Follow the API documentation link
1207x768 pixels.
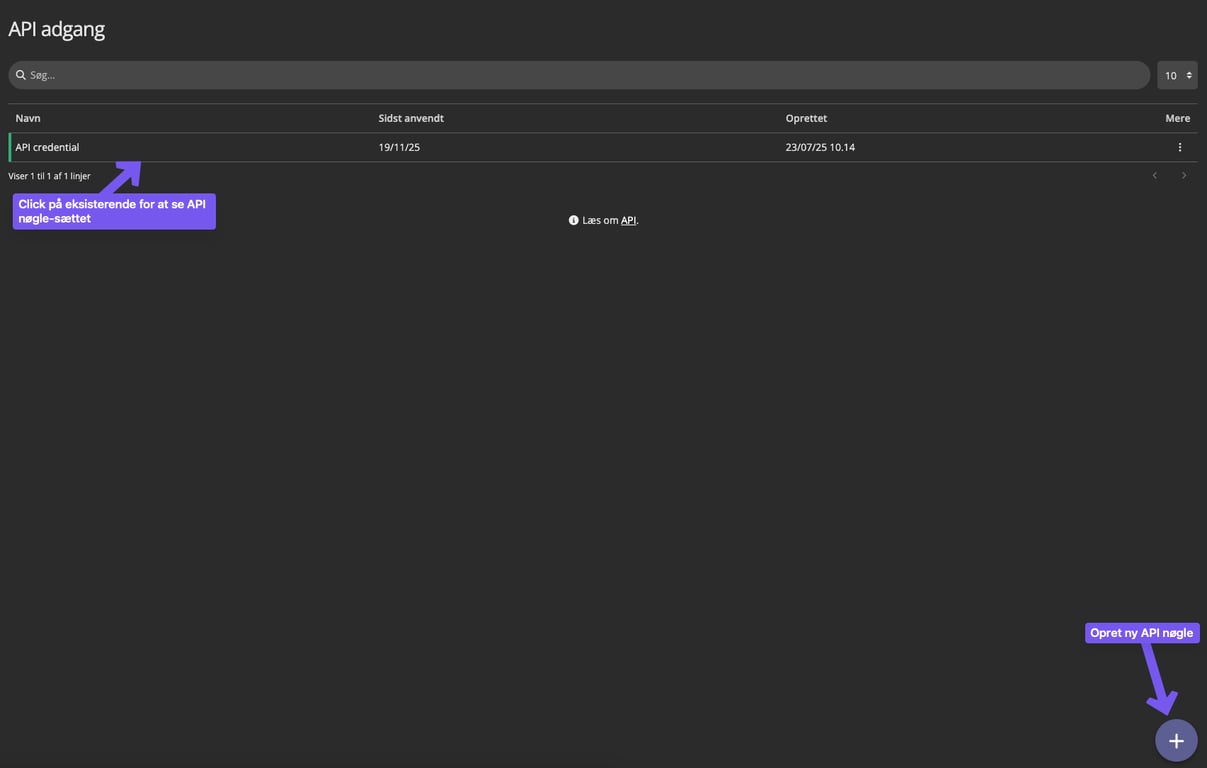coord(628,220)
